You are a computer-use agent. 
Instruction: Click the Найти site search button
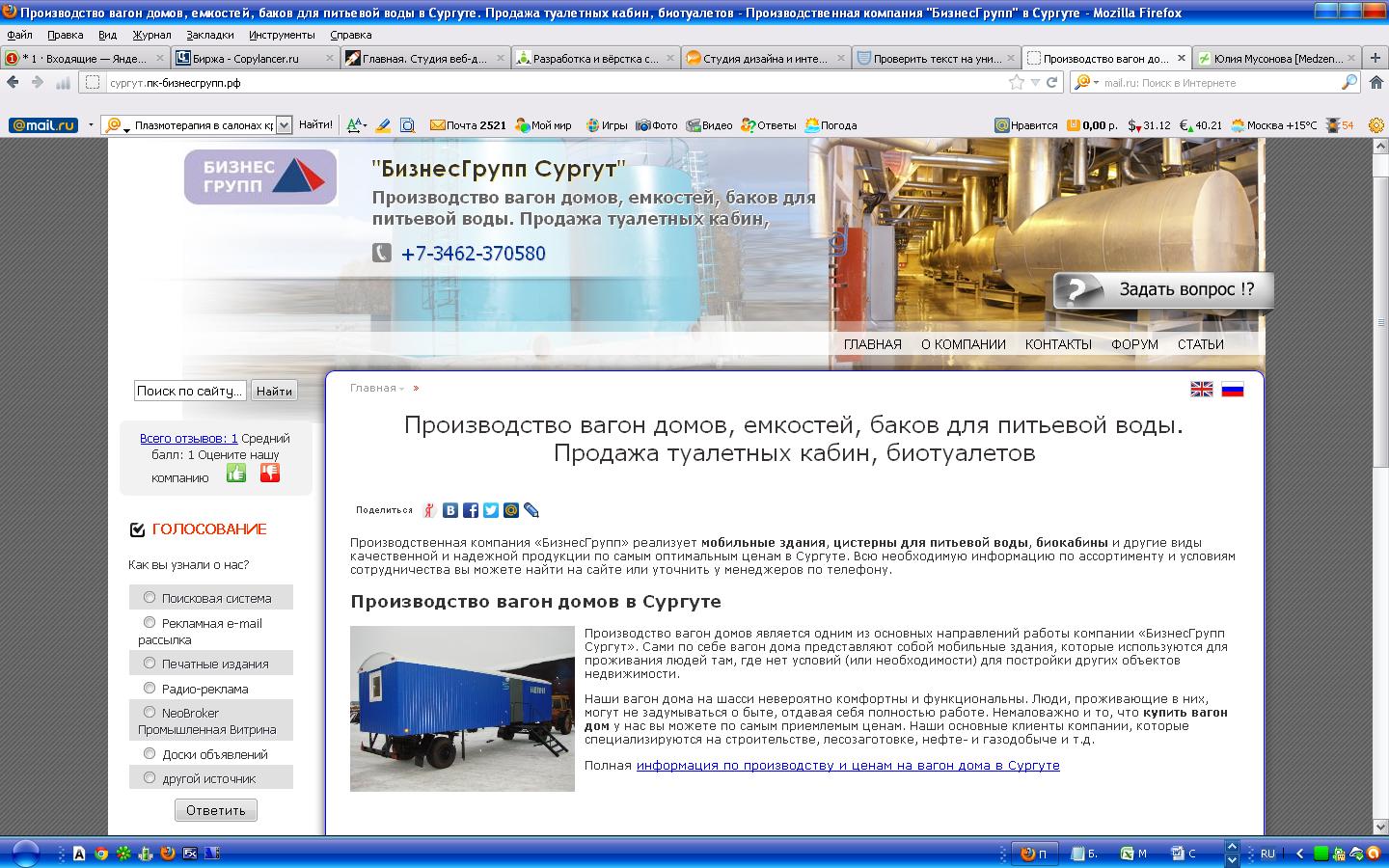pyautogui.click(x=274, y=391)
